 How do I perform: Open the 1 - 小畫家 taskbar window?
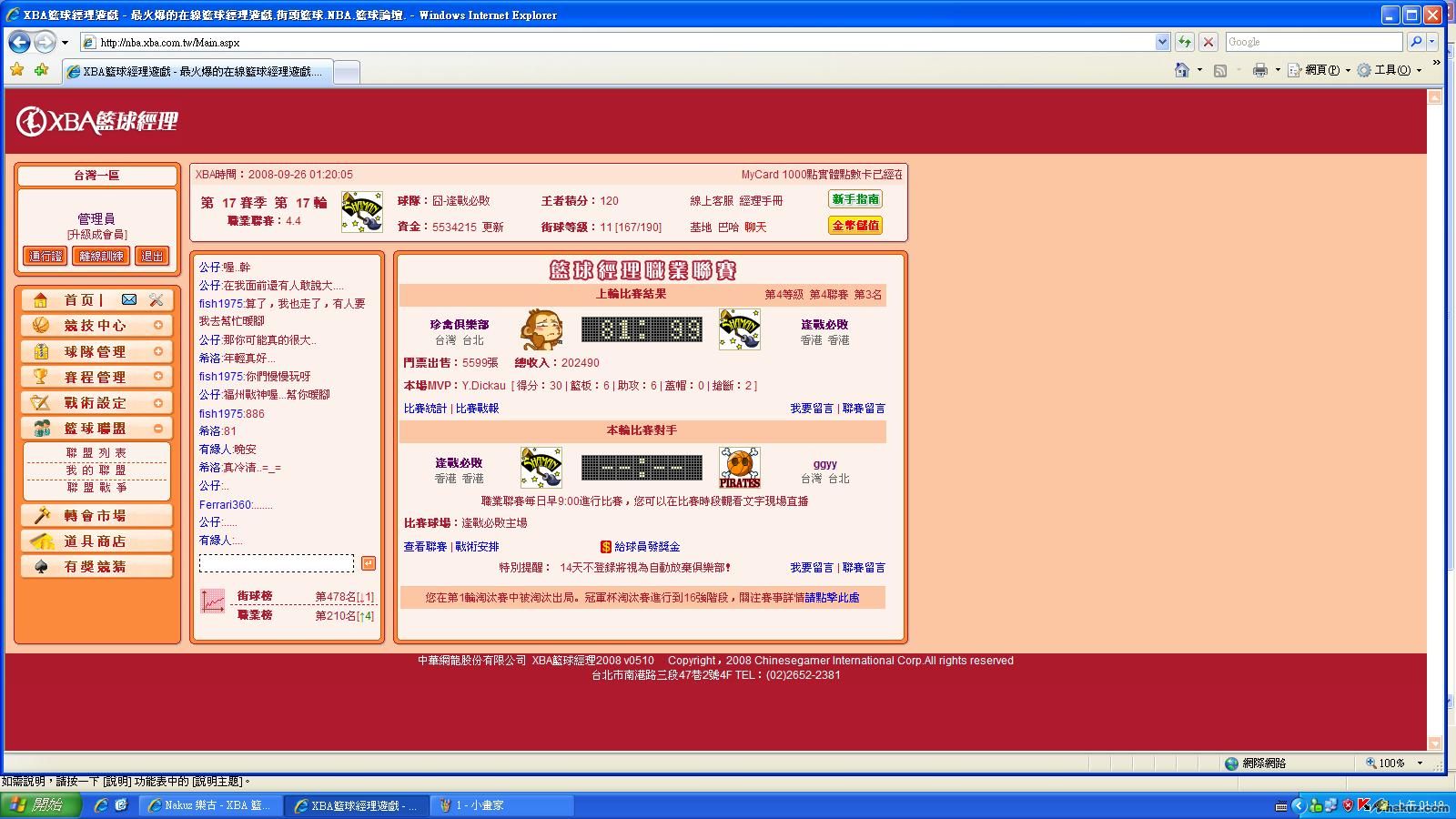[x=501, y=805]
